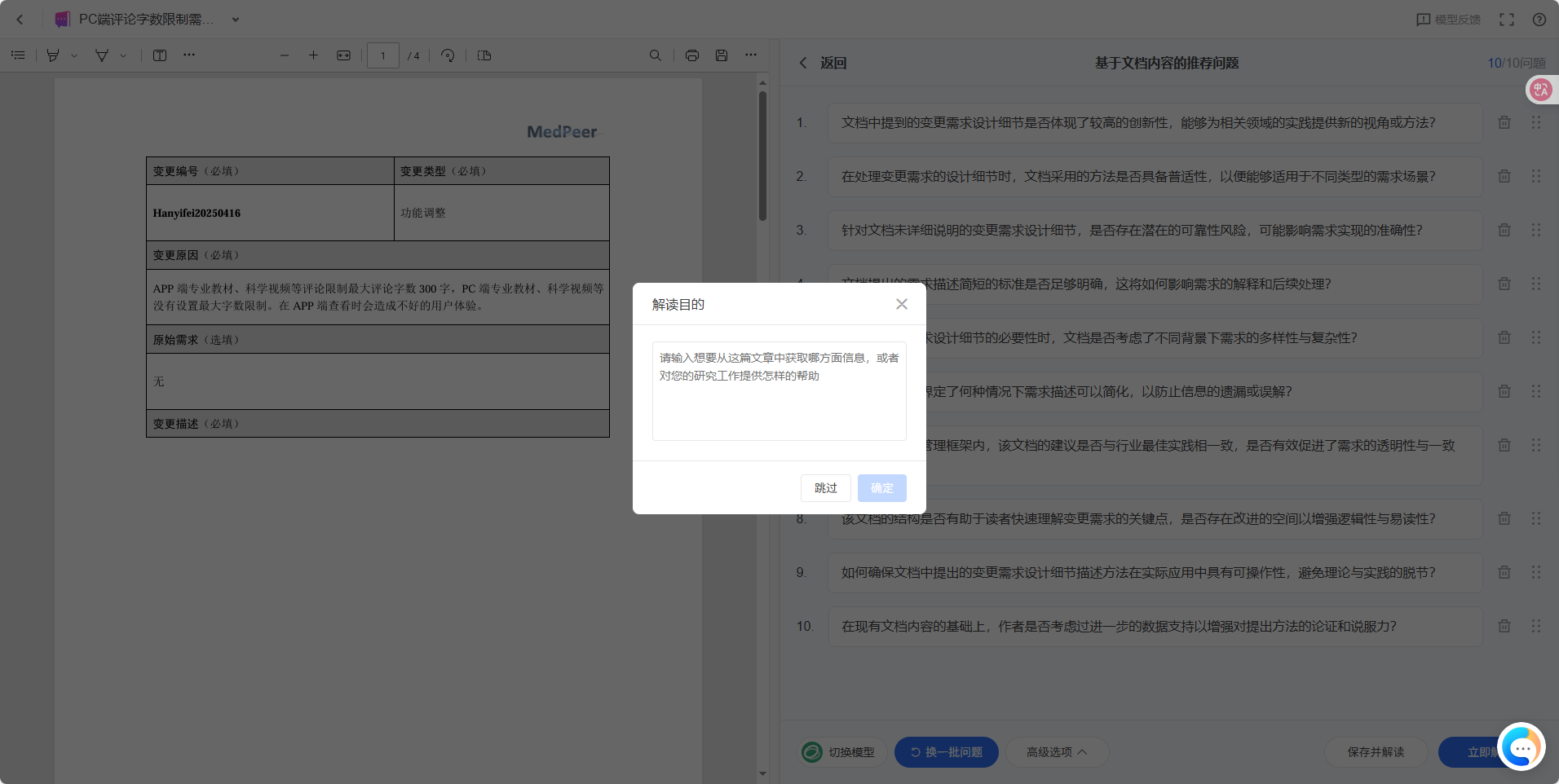
Task: Click the 换一批问题 button
Action: 946,752
